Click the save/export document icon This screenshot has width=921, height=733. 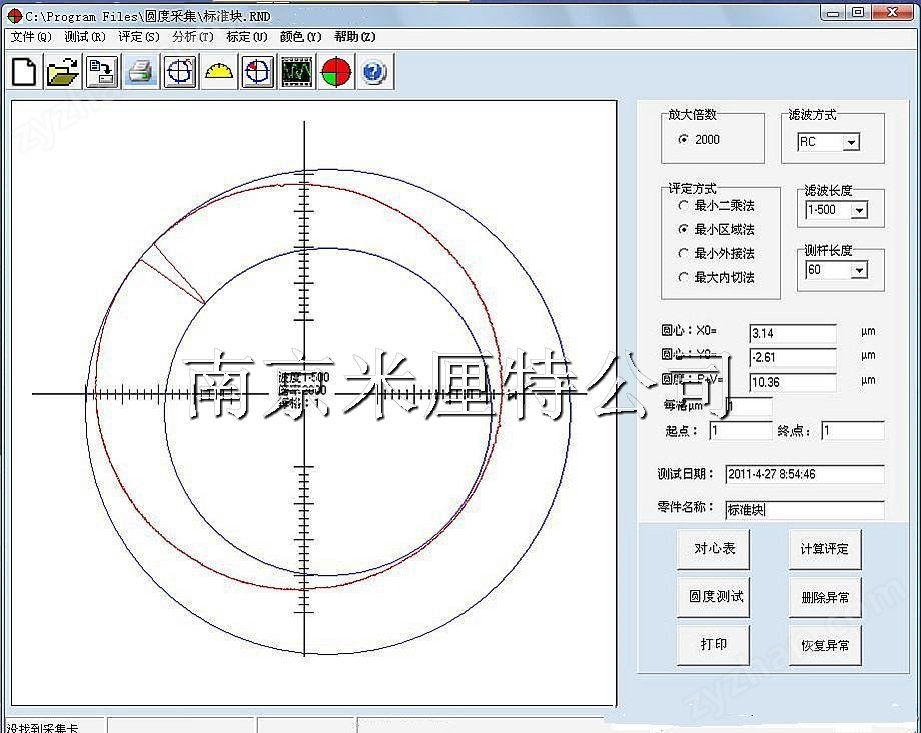point(102,72)
